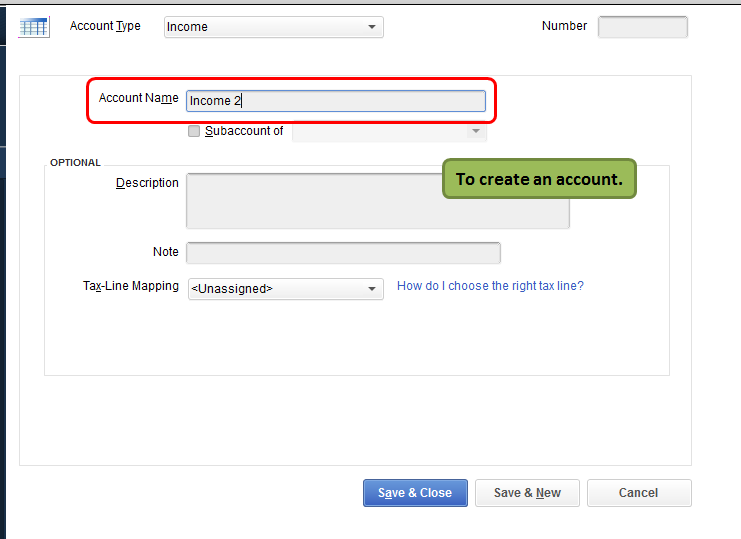Click inside the Description text box
Image resolution: width=741 pixels, height=539 pixels.
pyautogui.click(x=378, y=201)
